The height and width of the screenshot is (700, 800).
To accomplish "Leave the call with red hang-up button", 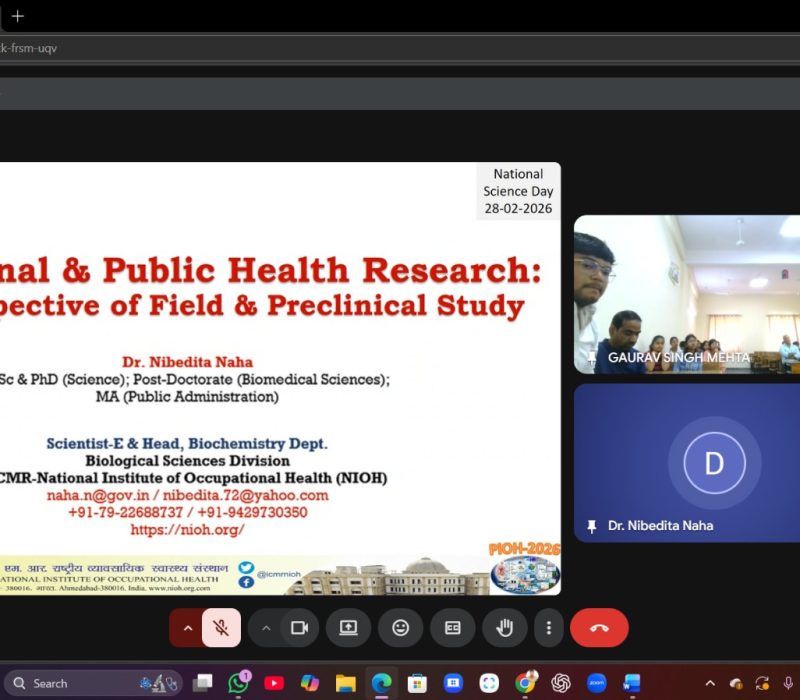I will (599, 628).
